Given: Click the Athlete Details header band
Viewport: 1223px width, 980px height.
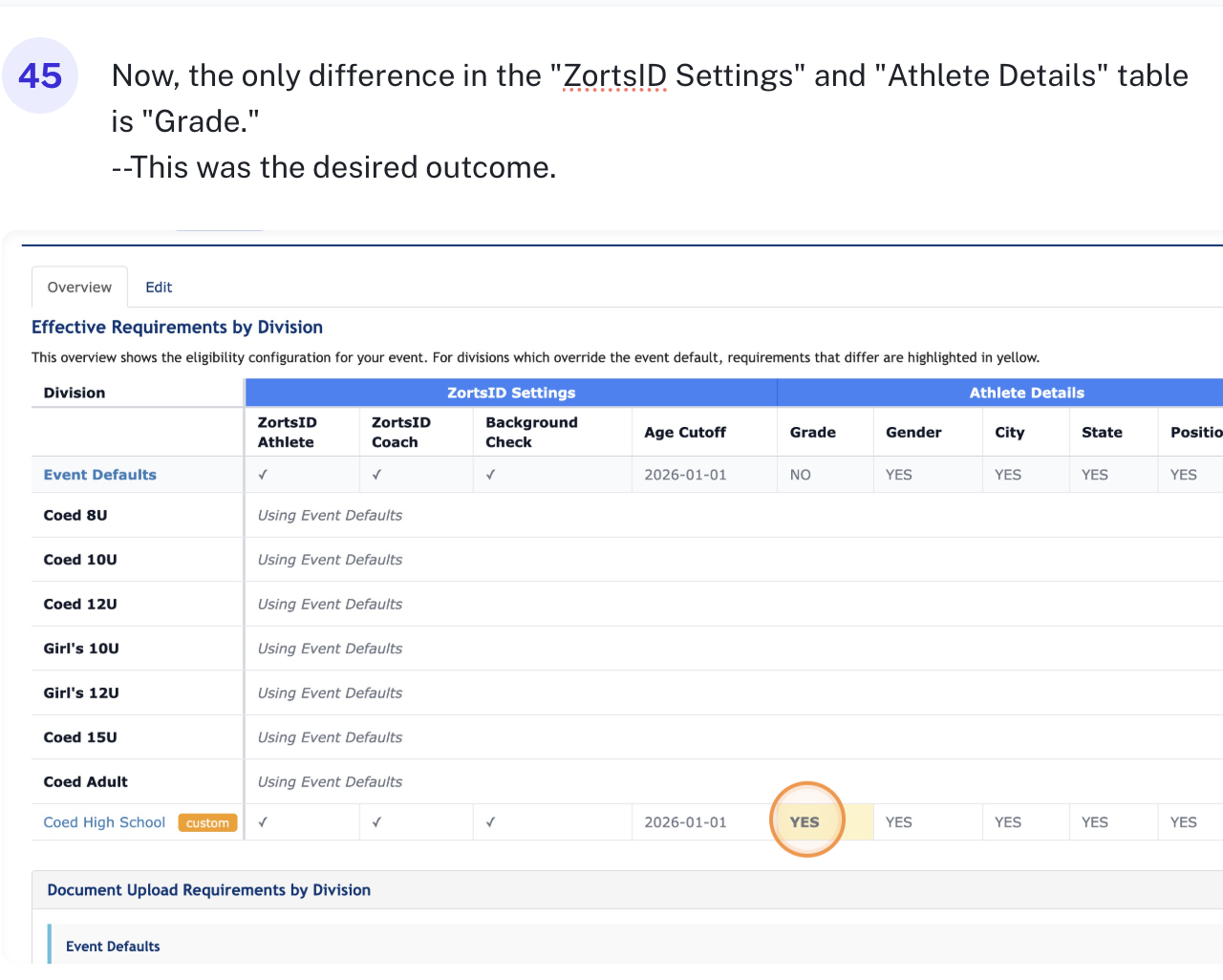Looking at the screenshot, I should coord(1026,393).
